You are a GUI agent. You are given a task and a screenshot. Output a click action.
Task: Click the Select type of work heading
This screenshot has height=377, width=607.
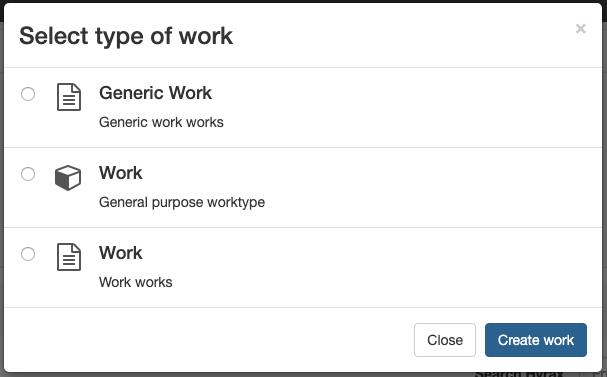126,36
